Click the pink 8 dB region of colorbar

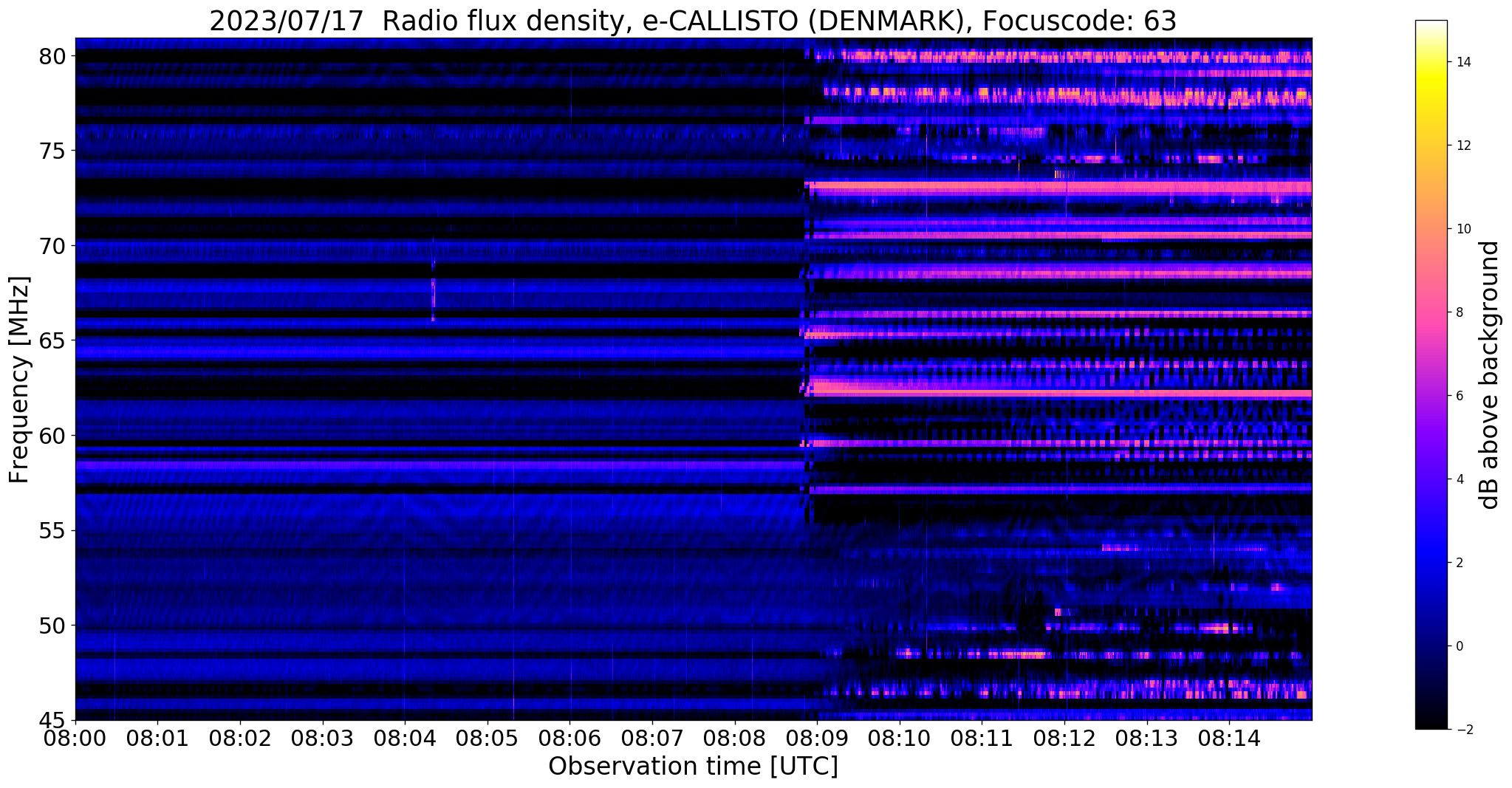coord(1431,312)
